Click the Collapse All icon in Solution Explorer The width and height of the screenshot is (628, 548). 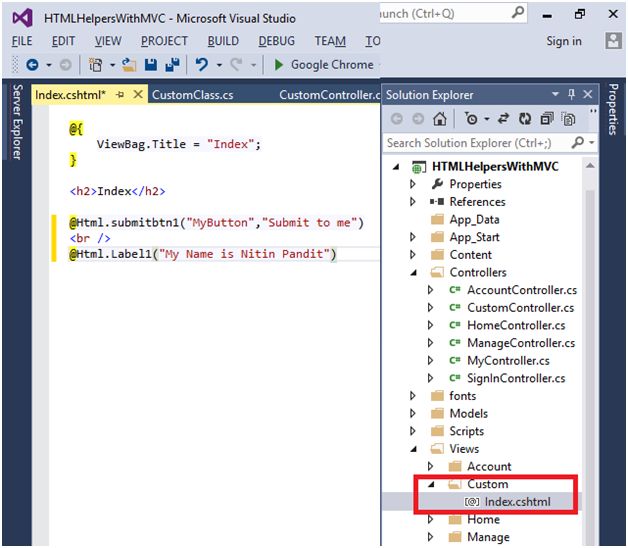(547, 119)
